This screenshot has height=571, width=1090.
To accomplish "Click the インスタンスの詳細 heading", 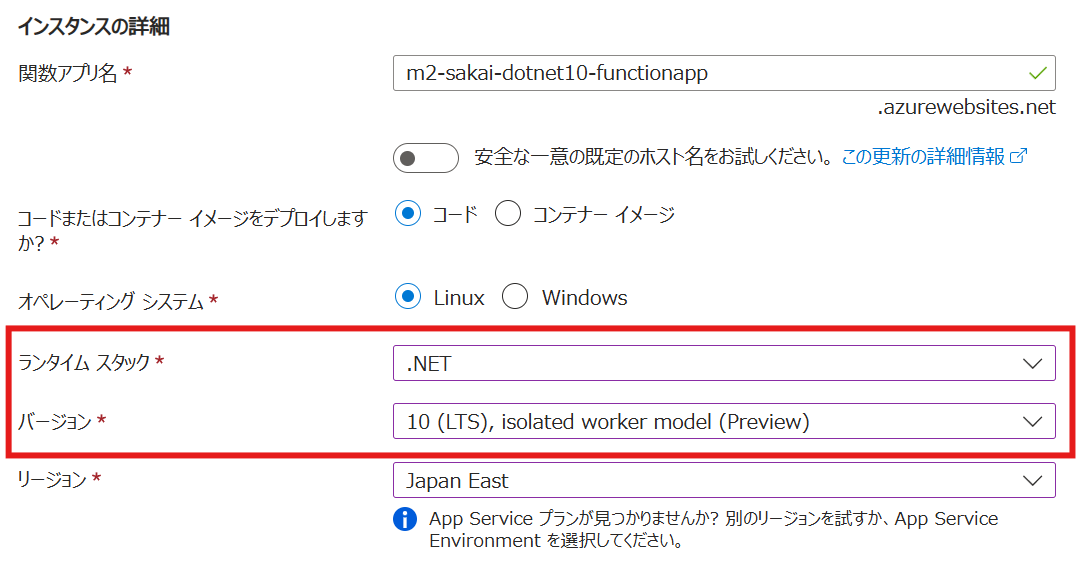I will click(x=94, y=26).
